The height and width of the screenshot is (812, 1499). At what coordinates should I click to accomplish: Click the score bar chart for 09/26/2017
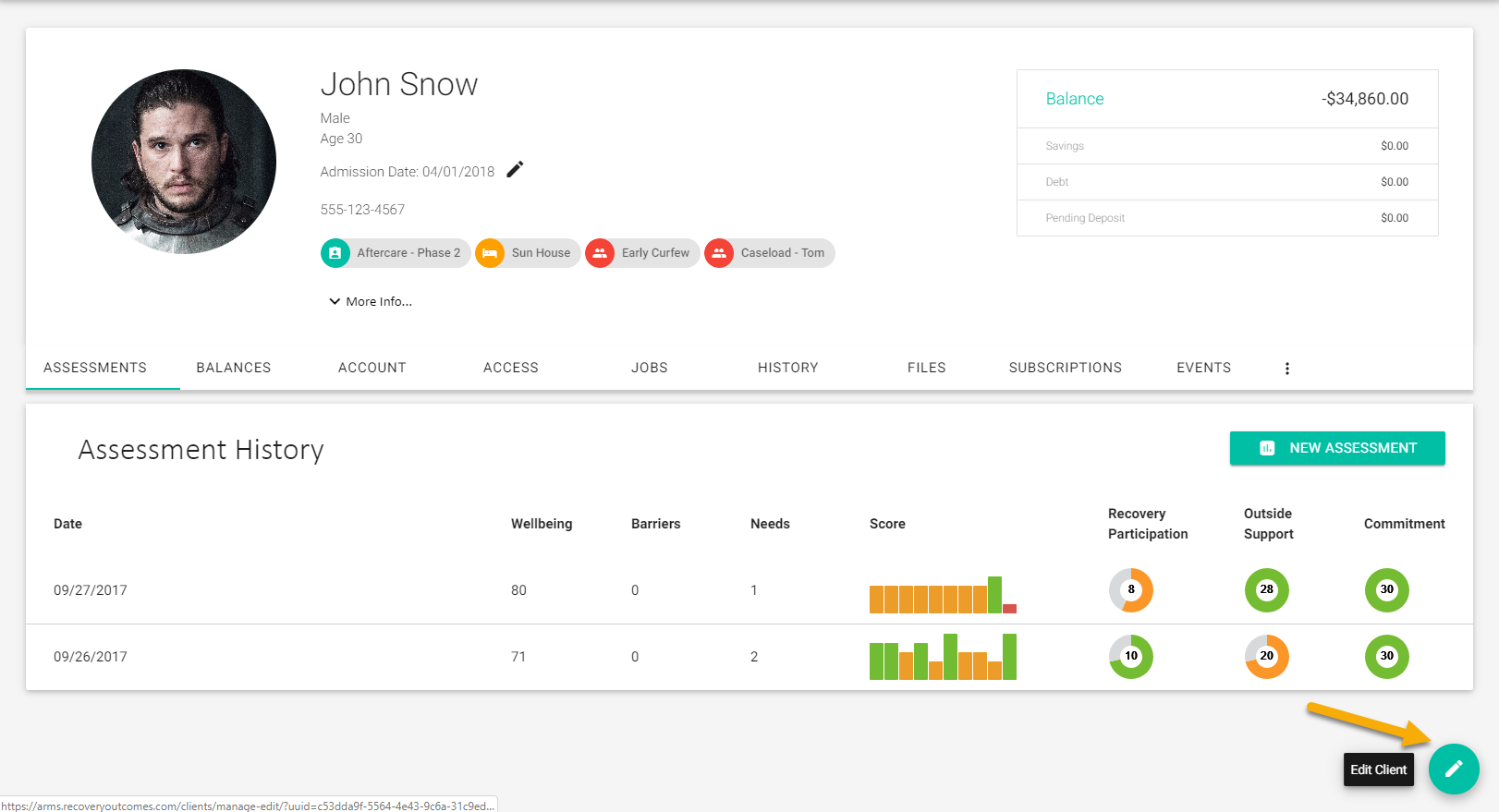pyautogui.click(x=943, y=657)
